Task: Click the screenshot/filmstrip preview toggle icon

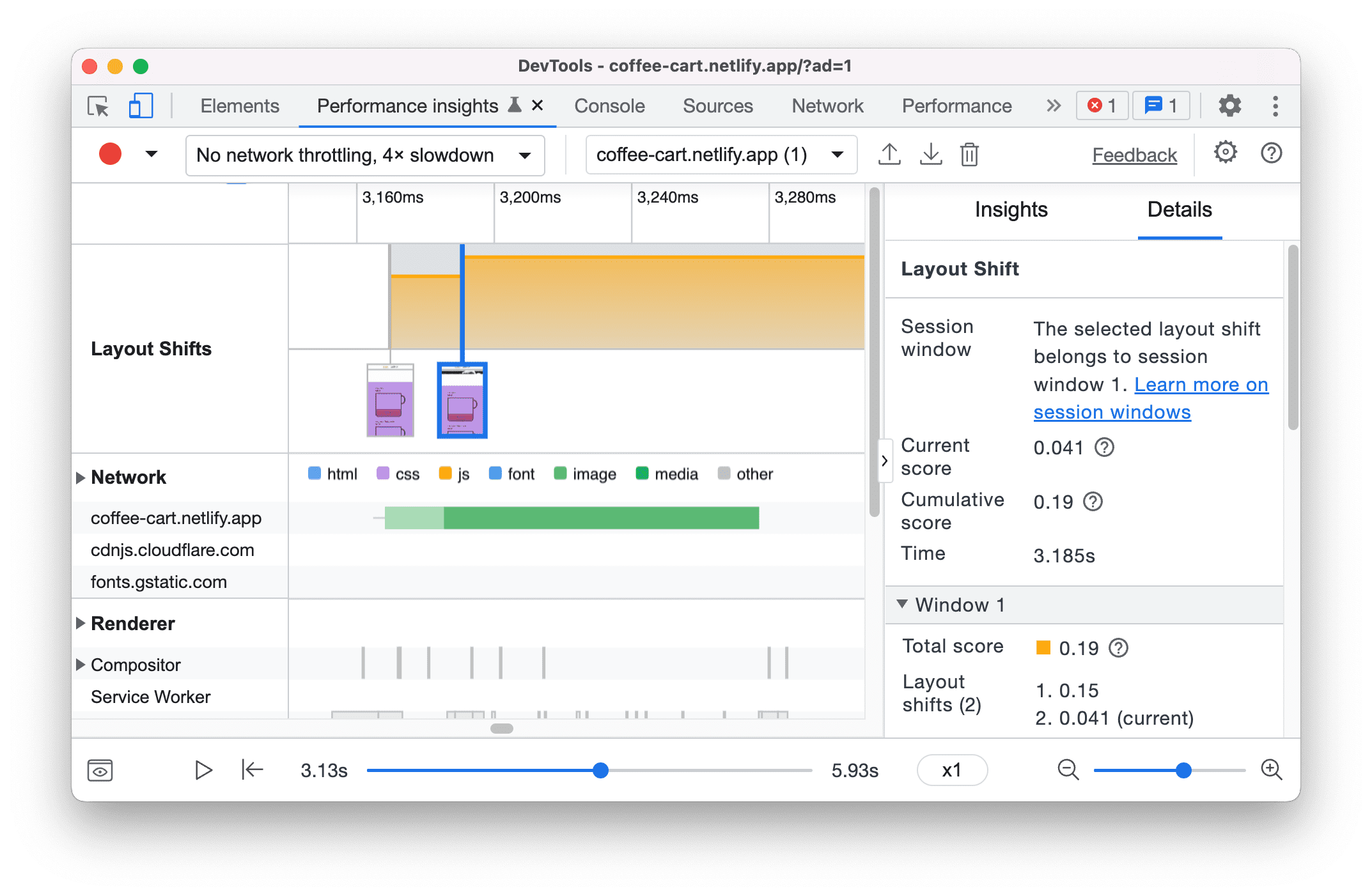Action: click(x=100, y=770)
